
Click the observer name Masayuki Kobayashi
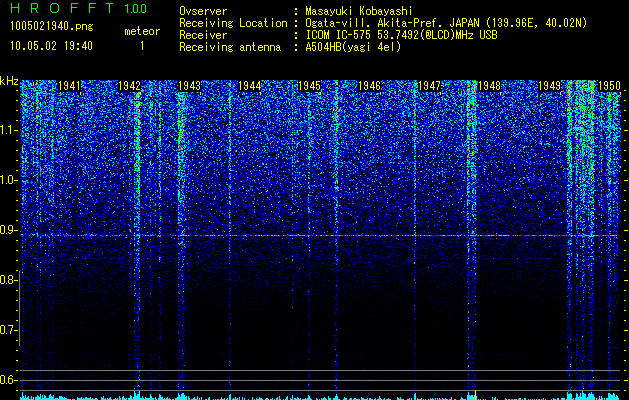(359, 11)
